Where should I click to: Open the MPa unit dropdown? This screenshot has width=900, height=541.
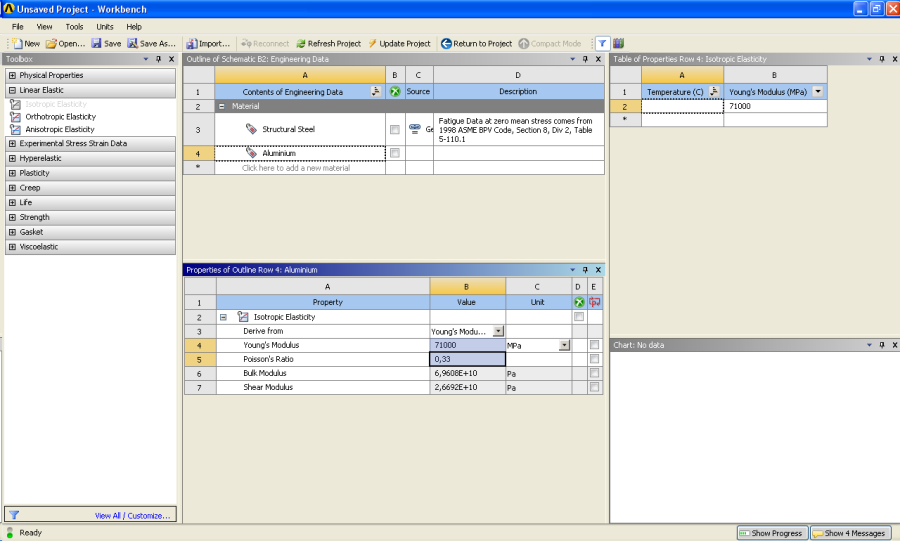tap(565, 345)
